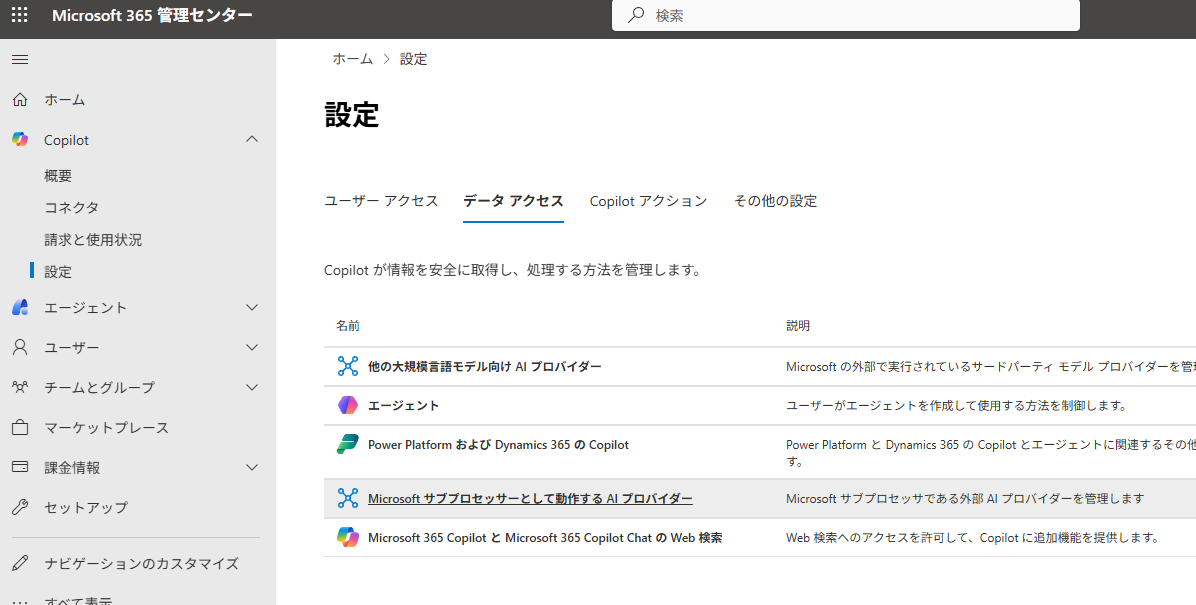Expand the チームとグループ section chevron
1196x605 pixels.
(252, 388)
